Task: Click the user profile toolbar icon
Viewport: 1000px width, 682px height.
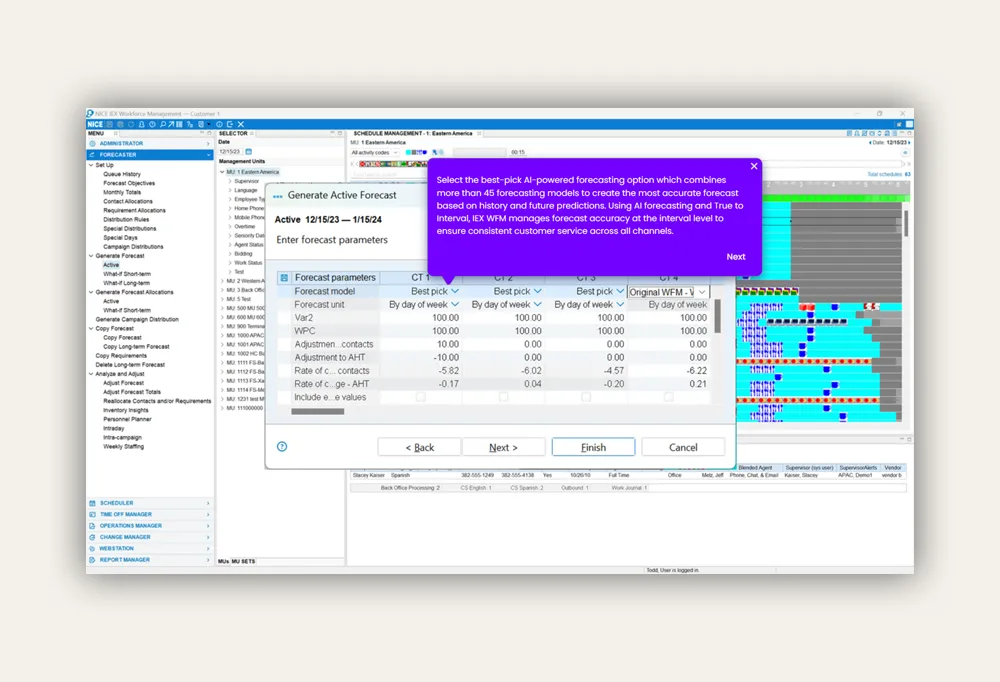Action: [142, 124]
